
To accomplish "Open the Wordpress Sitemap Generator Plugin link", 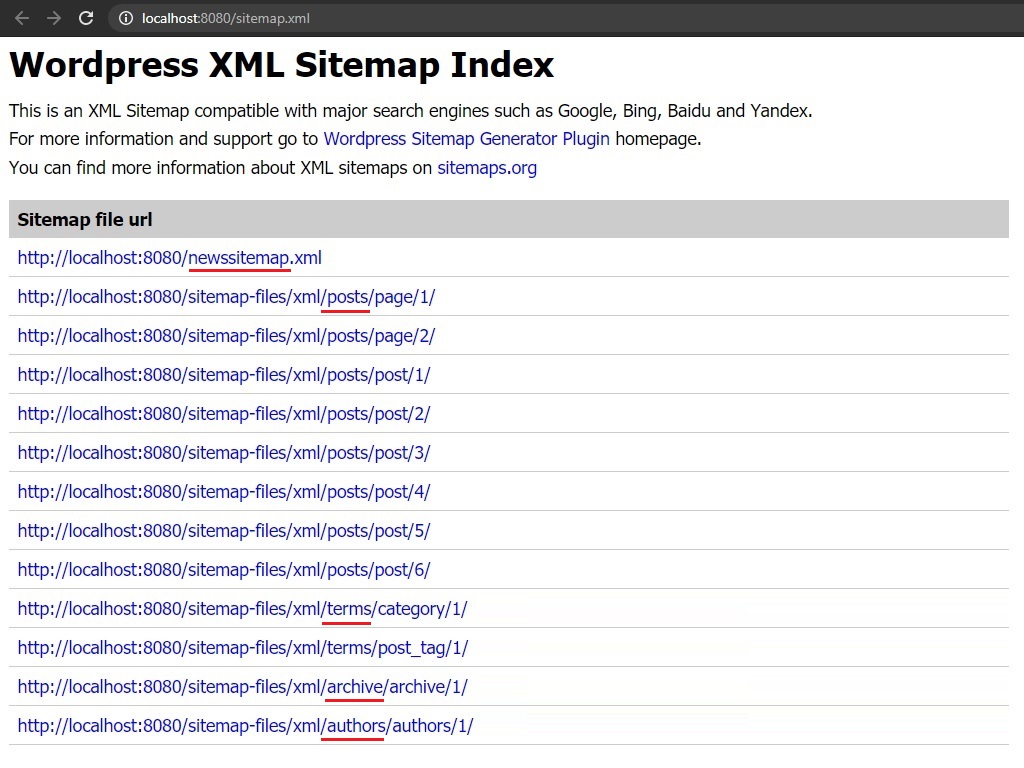I will [x=466, y=139].
